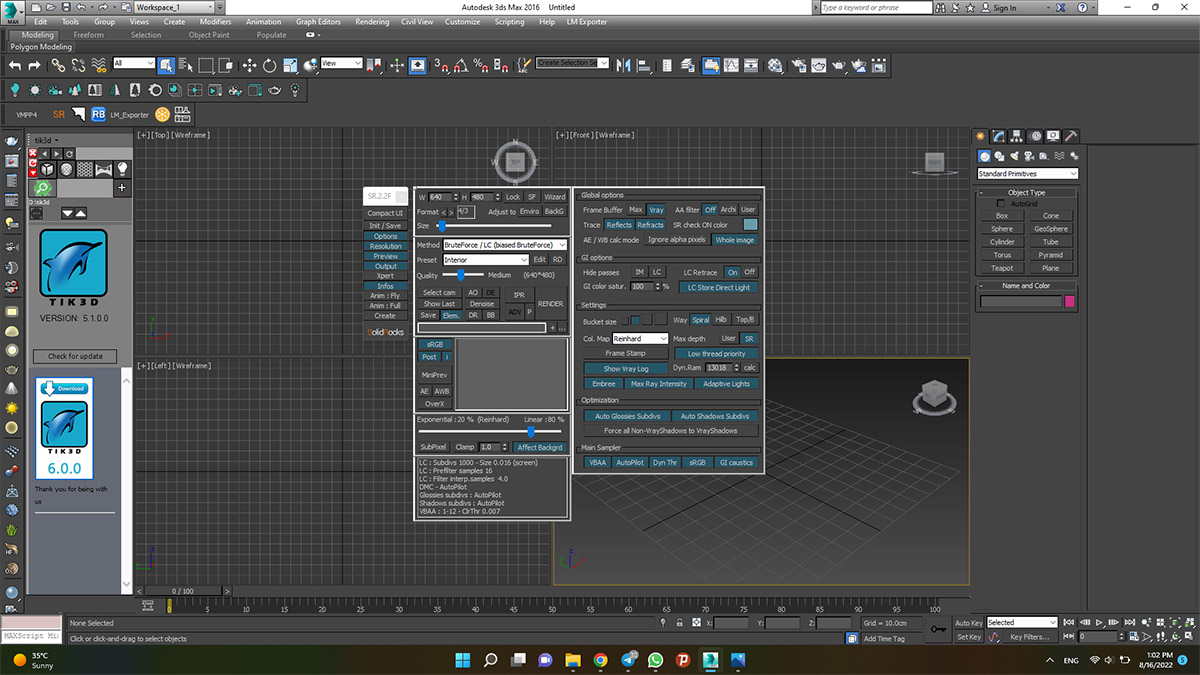Viewport: 1200px width, 675px height.
Task: Click the object name input field
Action: coord(1020,301)
